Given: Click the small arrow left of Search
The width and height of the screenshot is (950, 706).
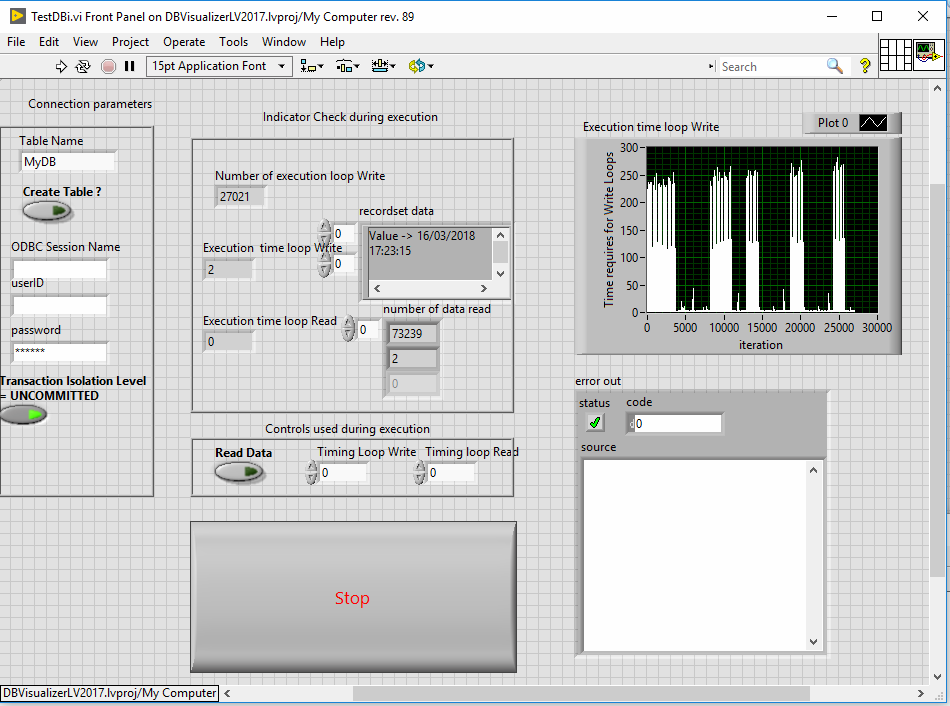Looking at the screenshot, I should point(711,66).
